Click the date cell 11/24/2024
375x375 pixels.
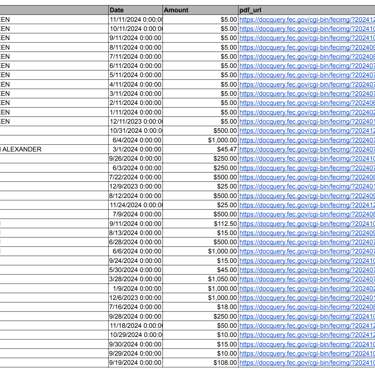coord(136,205)
